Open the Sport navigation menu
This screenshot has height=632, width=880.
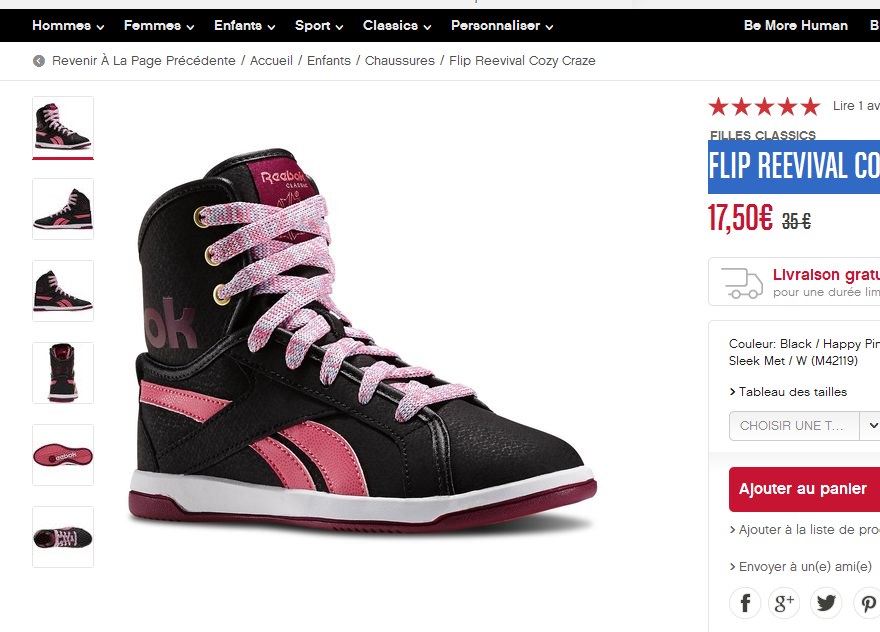(x=319, y=26)
